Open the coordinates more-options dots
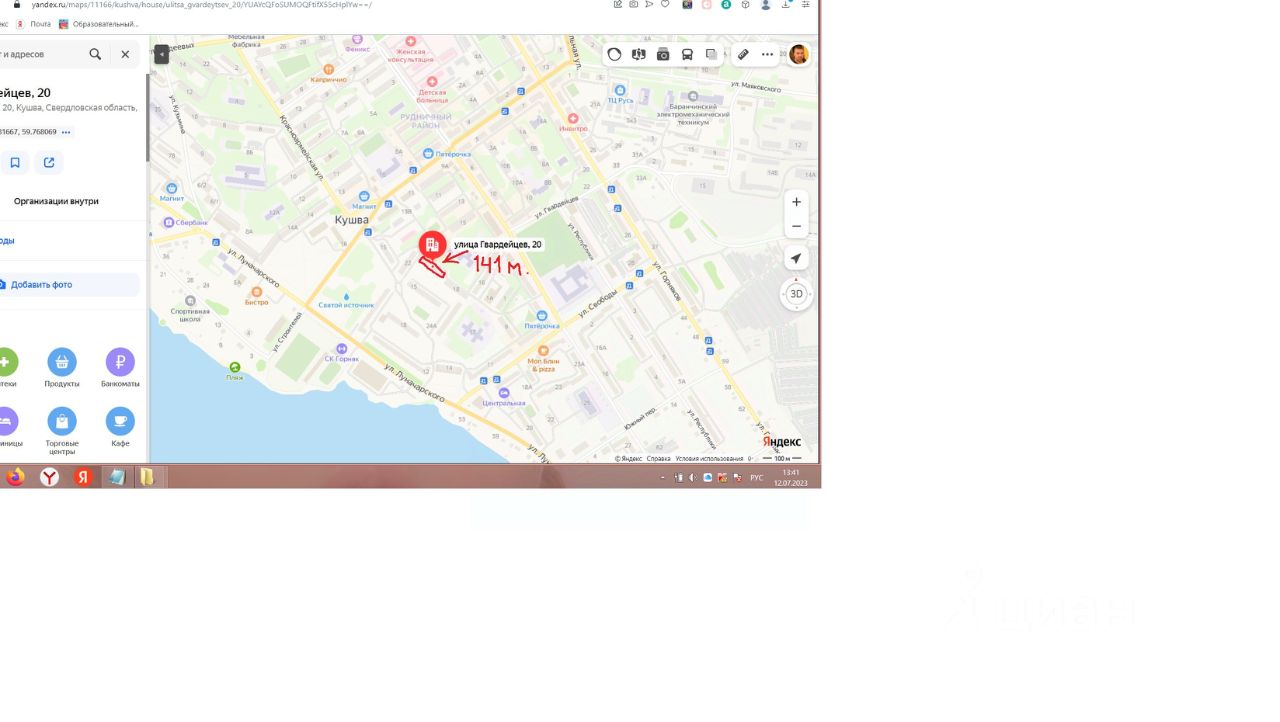1280x722 pixels. pos(66,132)
